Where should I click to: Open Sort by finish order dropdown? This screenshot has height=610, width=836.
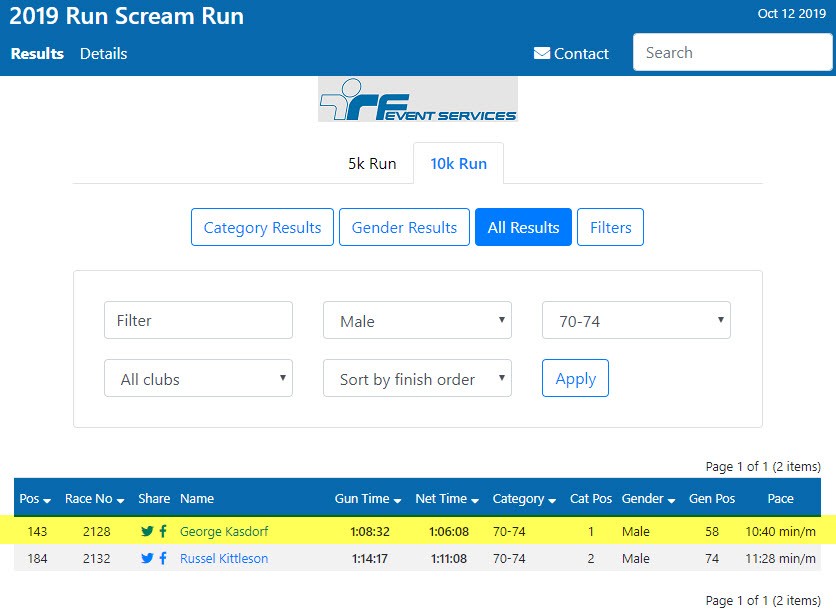(417, 379)
